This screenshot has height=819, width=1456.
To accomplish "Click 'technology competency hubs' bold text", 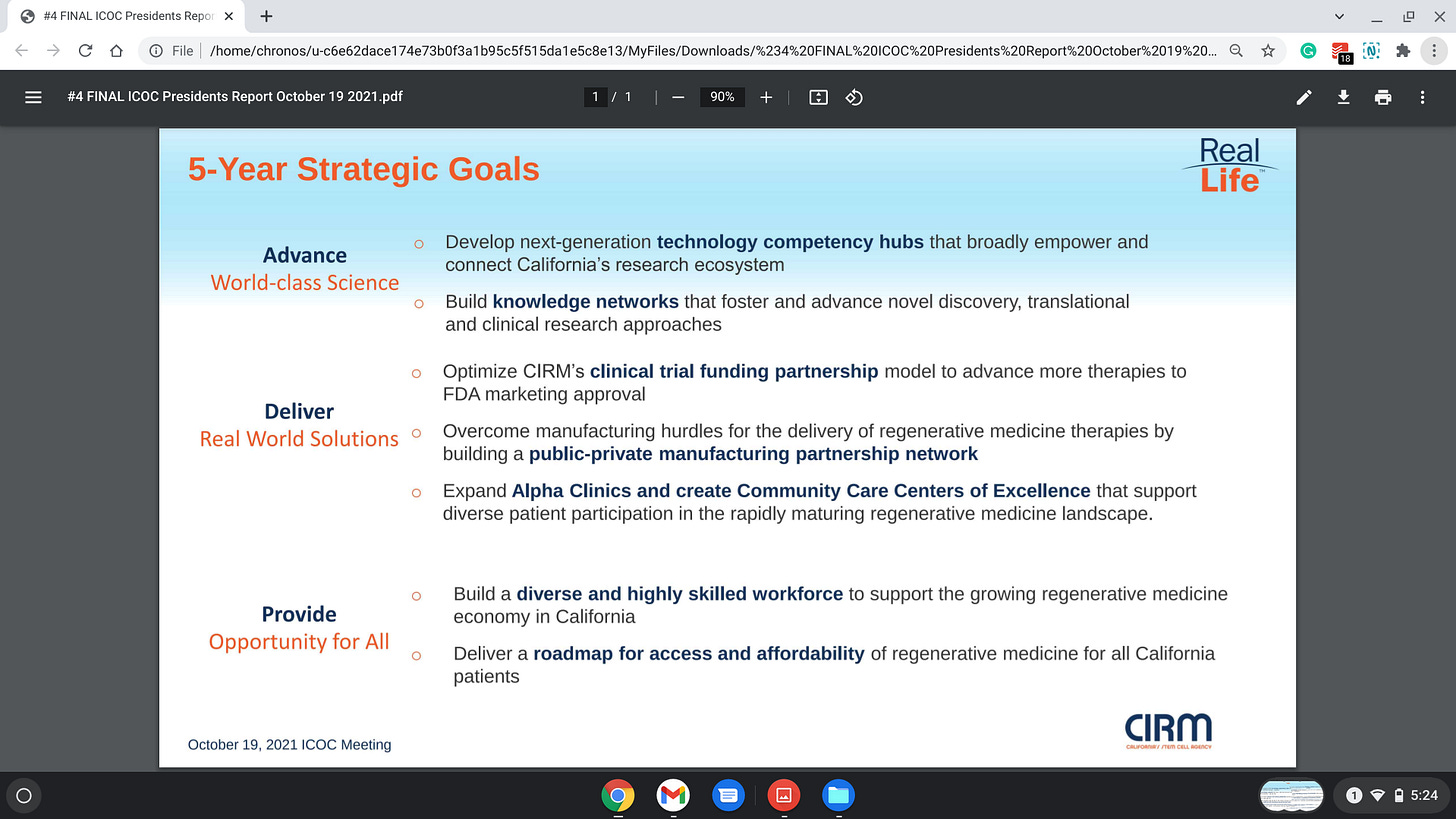I will pos(791,242).
